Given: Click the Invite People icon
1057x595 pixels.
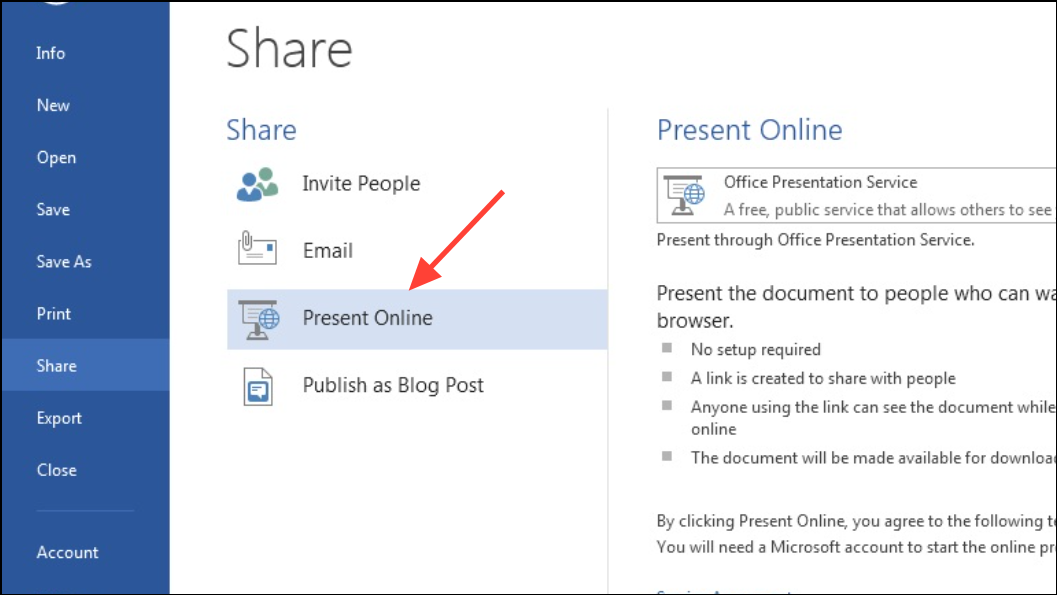Looking at the screenshot, I should coord(257,184).
